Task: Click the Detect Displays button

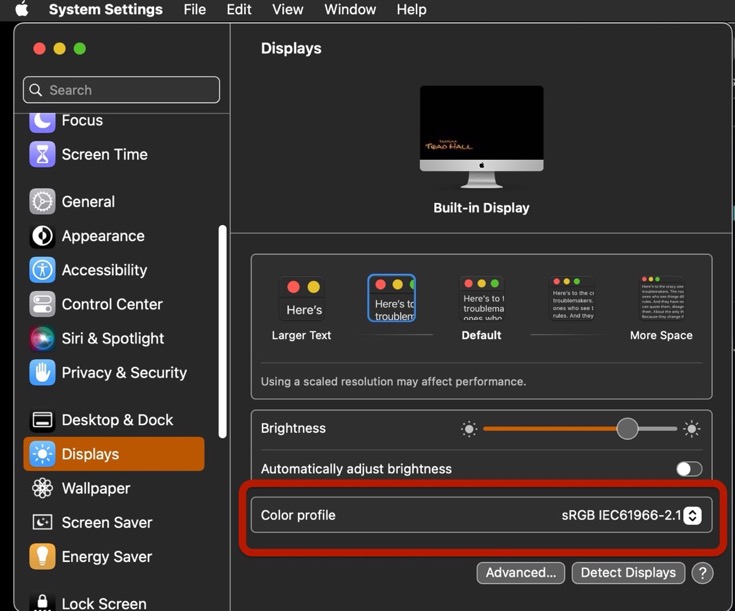Action: [x=628, y=573]
